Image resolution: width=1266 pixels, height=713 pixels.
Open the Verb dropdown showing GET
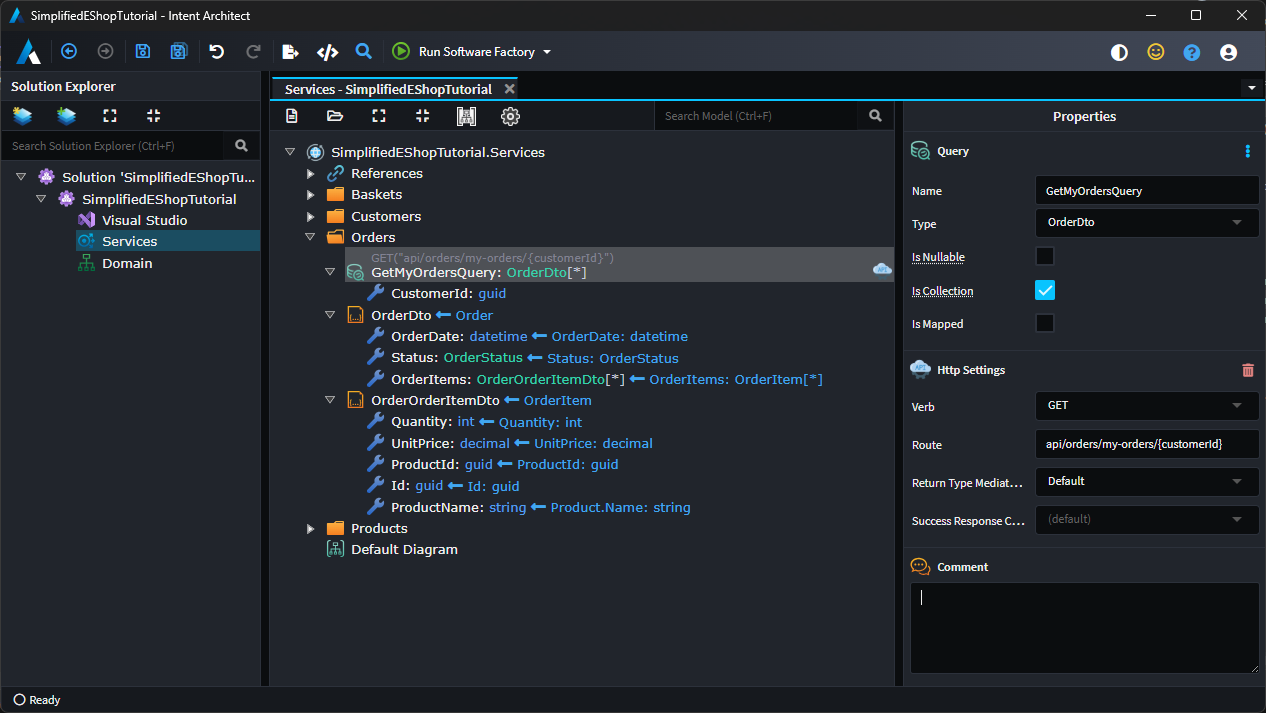[1147, 406]
